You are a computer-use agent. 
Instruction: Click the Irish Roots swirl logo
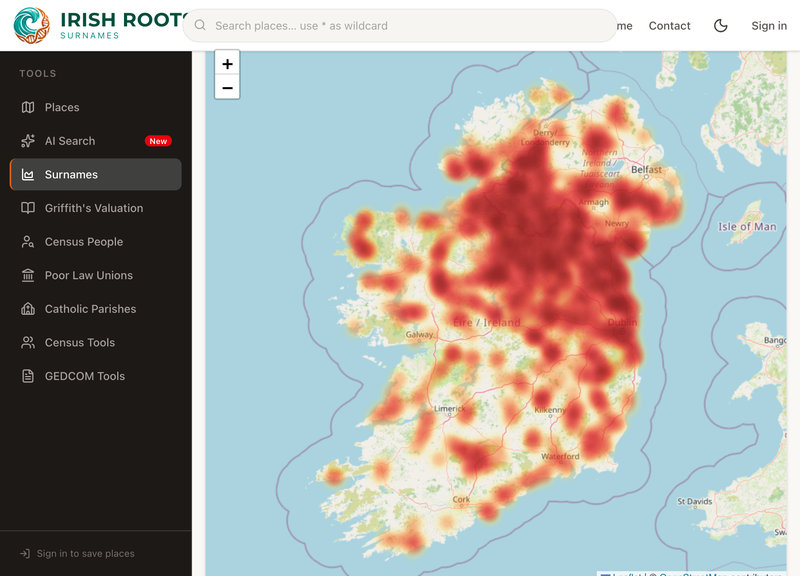[x=32, y=26]
